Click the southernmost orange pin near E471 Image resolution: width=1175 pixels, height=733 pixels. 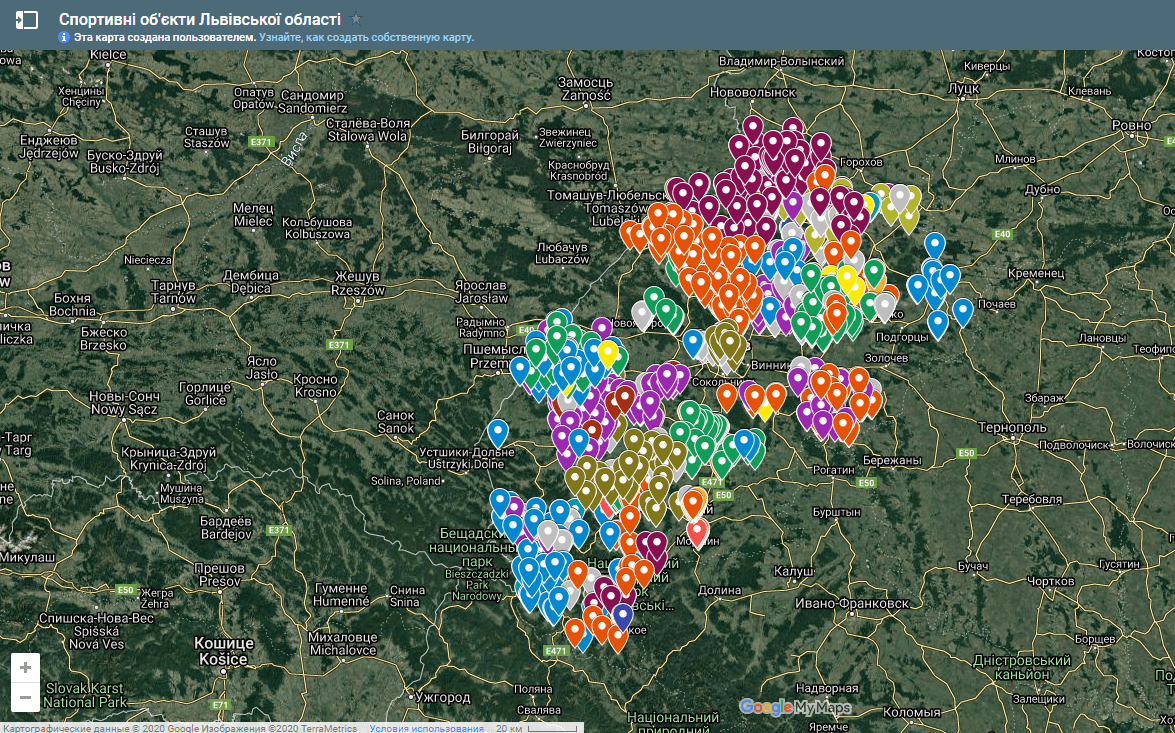point(617,636)
